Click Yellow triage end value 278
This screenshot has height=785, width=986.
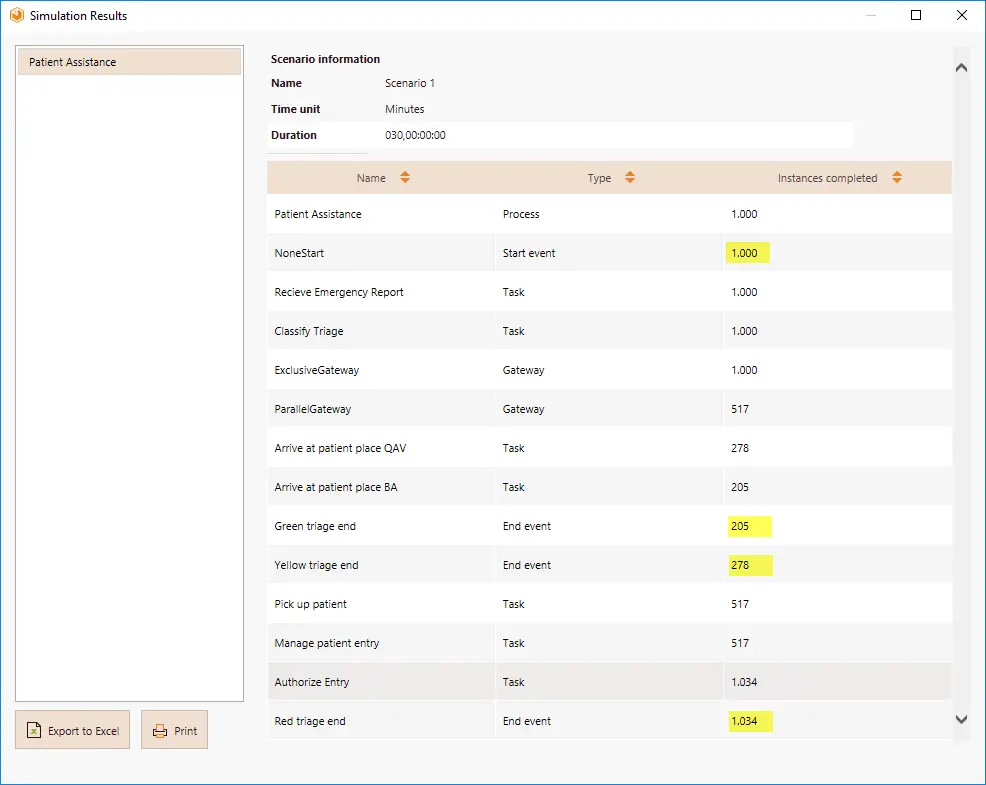click(x=740, y=565)
